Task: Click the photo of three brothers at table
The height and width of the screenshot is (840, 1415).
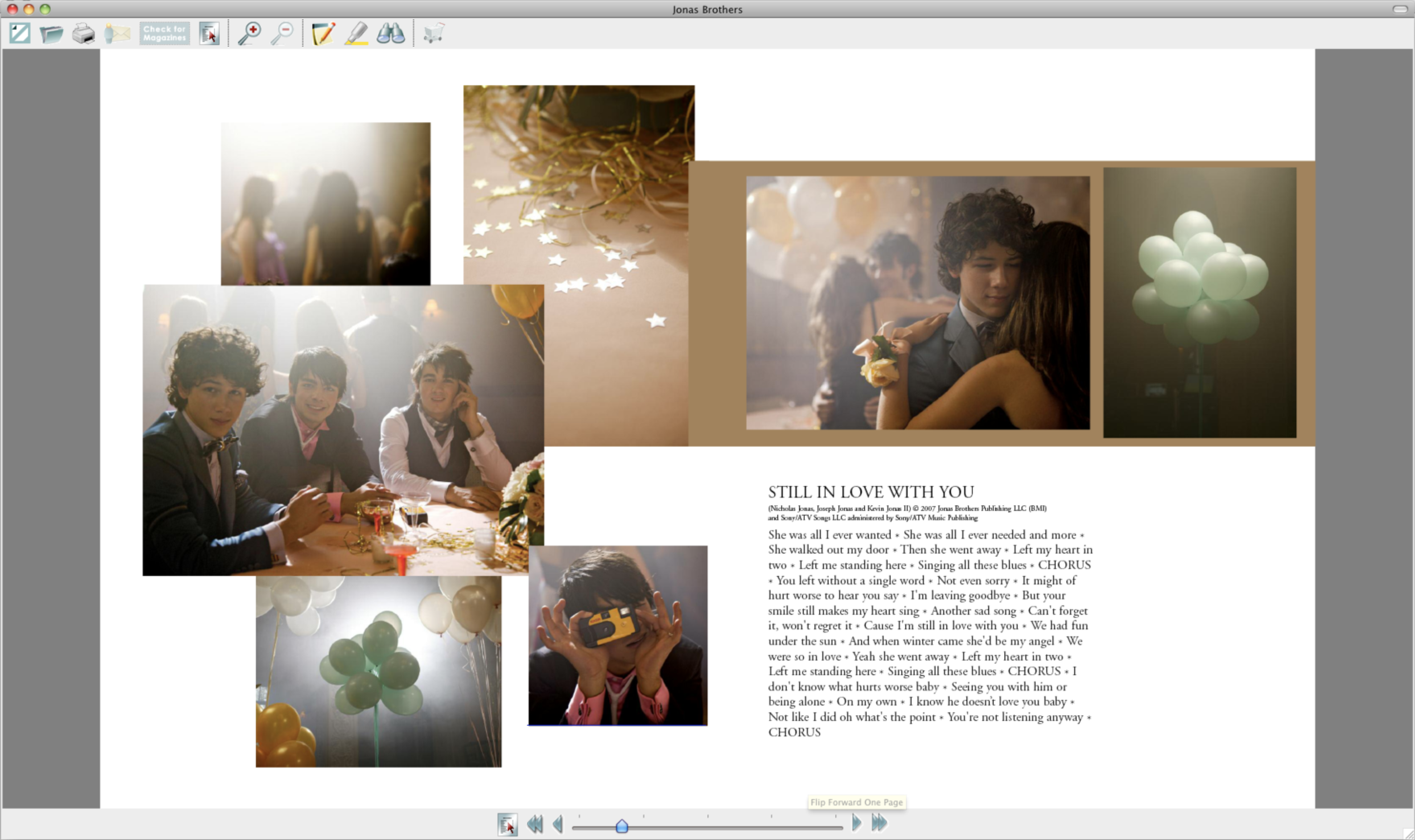Action: (343, 430)
